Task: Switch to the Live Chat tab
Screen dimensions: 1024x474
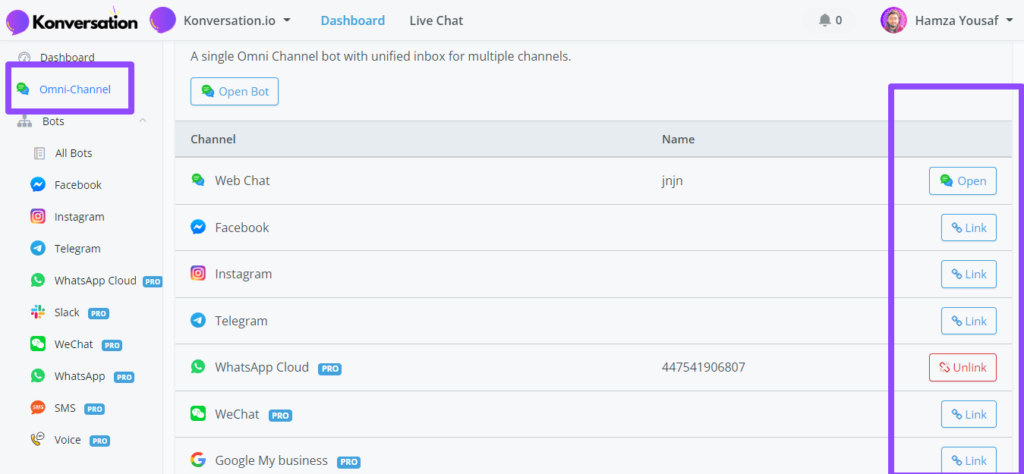Action: (x=436, y=20)
